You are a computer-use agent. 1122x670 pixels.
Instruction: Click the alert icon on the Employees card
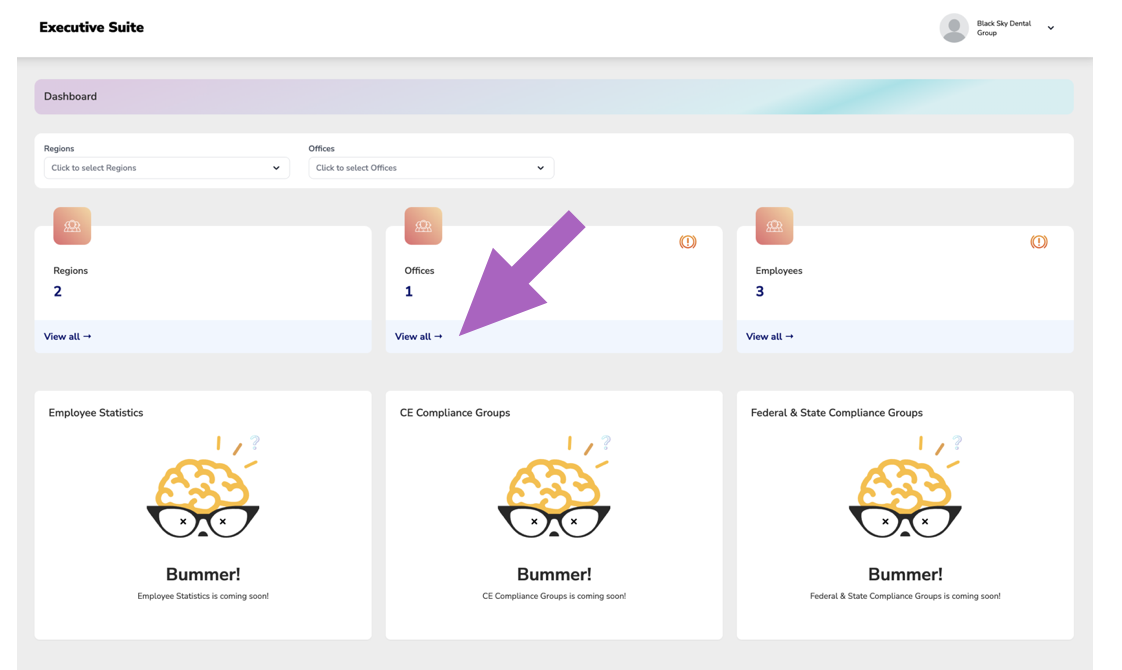1039,241
